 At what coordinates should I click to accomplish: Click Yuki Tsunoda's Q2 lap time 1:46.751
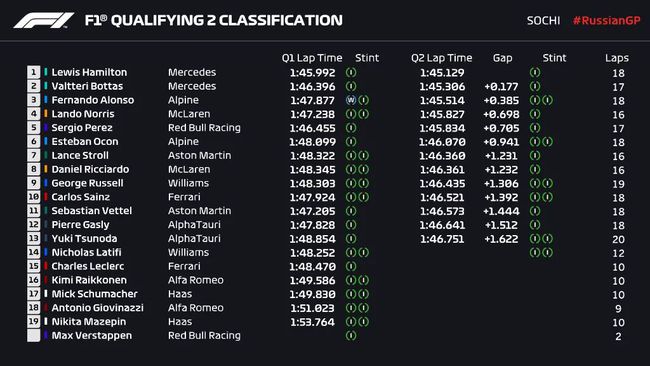tap(442, 239)
